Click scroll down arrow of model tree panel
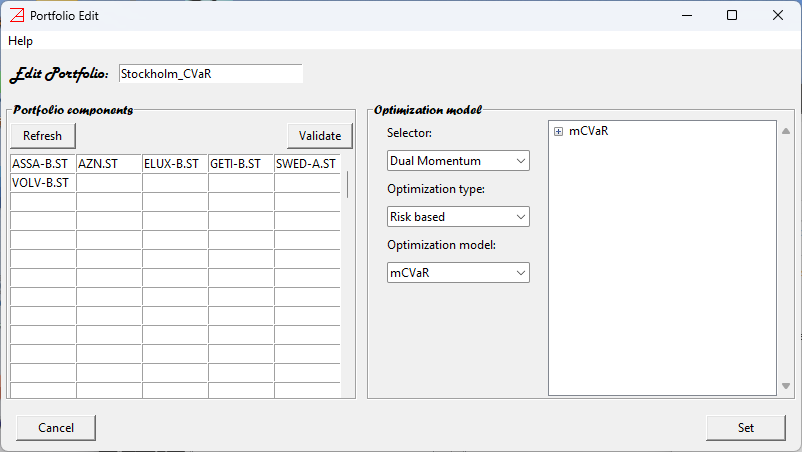The image size is (802, 452). pyautogui.click(x=786, y=386)
